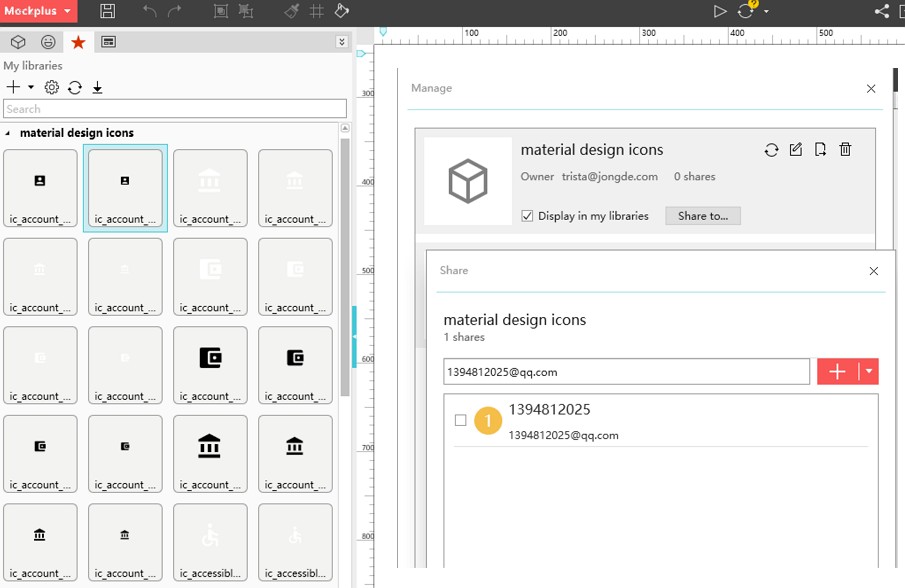Image resolution: width=905 pixels, height=588 pixels.
Task: Click the sync icon with badge
Action: tap(746, 10)
